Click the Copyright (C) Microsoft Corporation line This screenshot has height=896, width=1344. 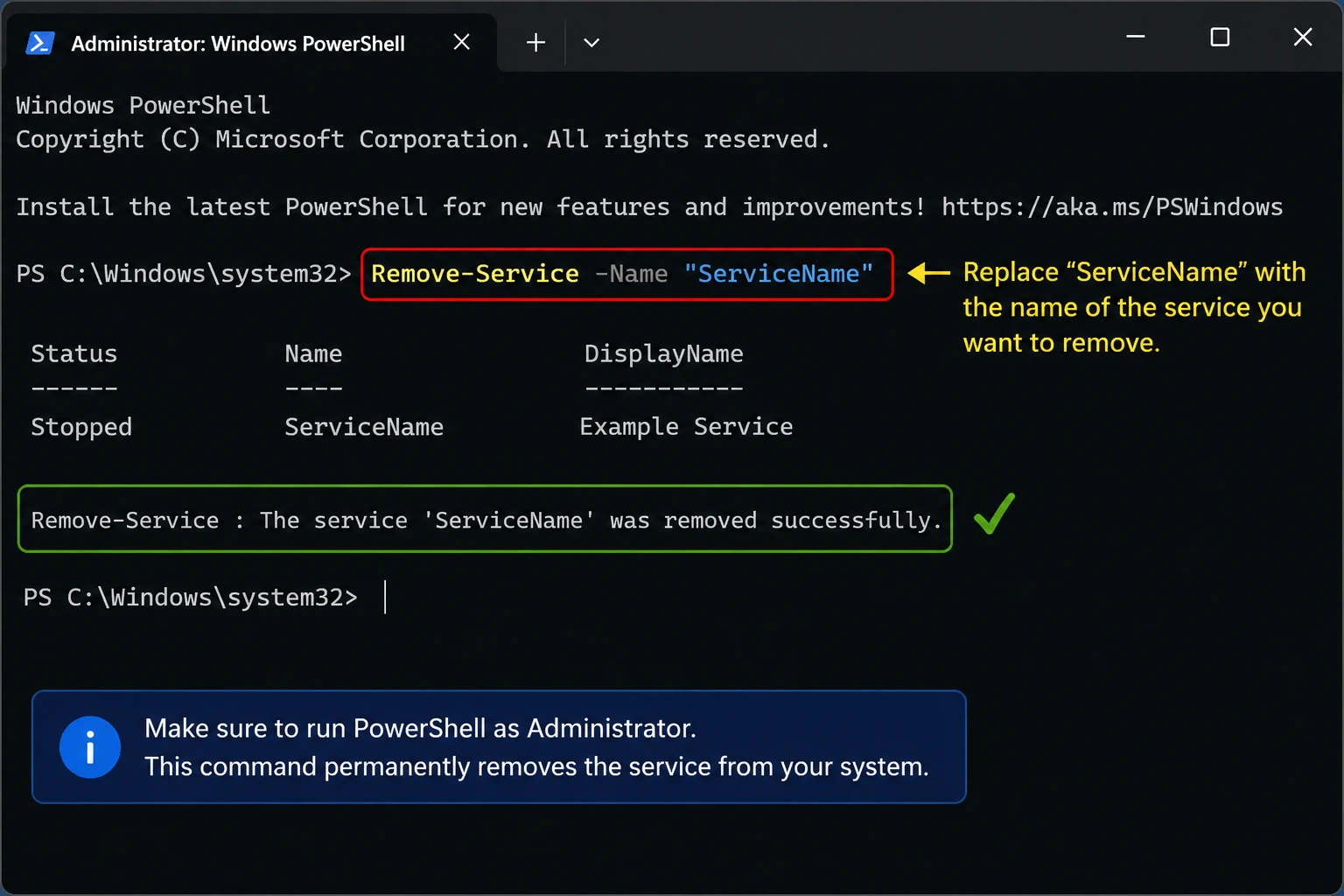click(423, 139)
